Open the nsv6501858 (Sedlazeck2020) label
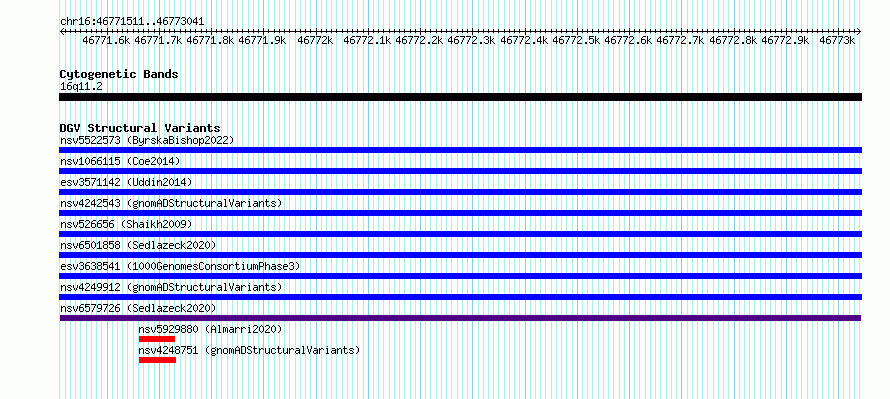 point(138,245)
